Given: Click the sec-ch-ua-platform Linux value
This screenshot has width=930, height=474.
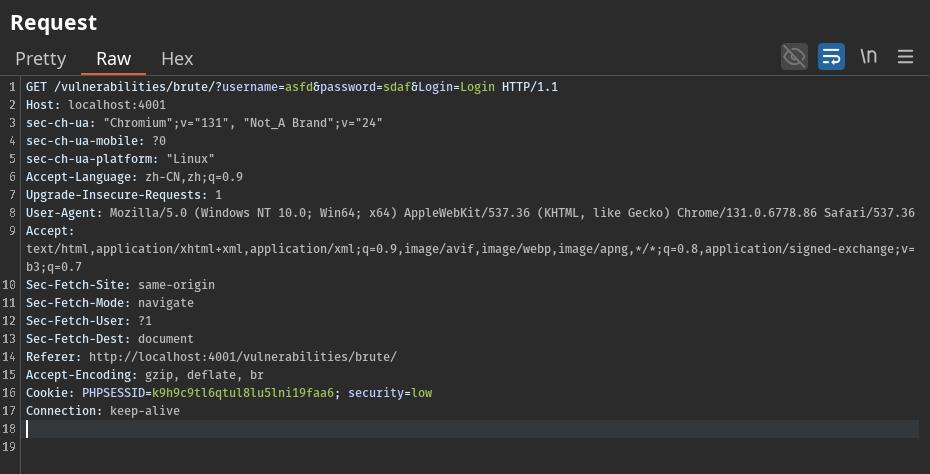Looking at the screenshot, I should tap(190, 159).
